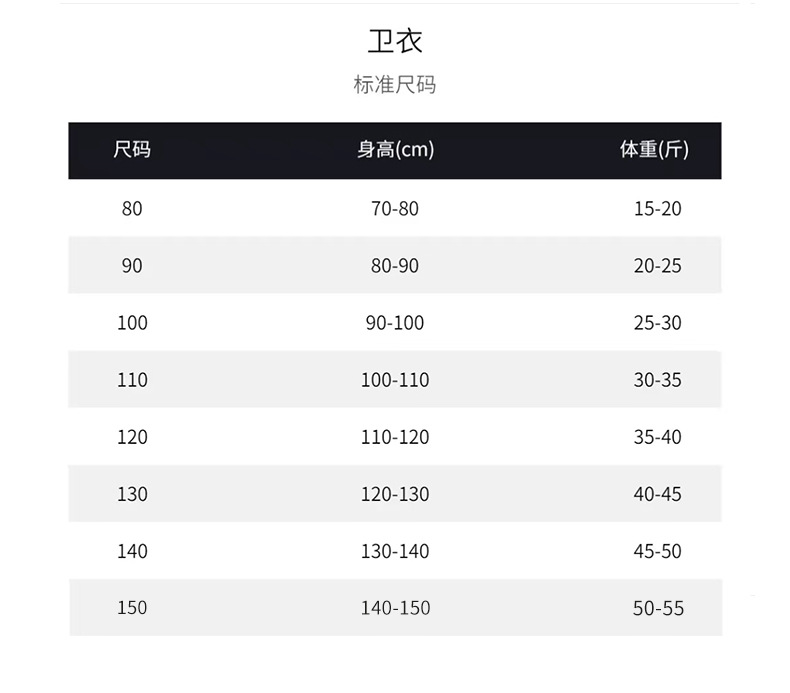Click the 标准尺码 subtitle
The width and height of the screenshot is (790, 693).
(x=395, y=85)
